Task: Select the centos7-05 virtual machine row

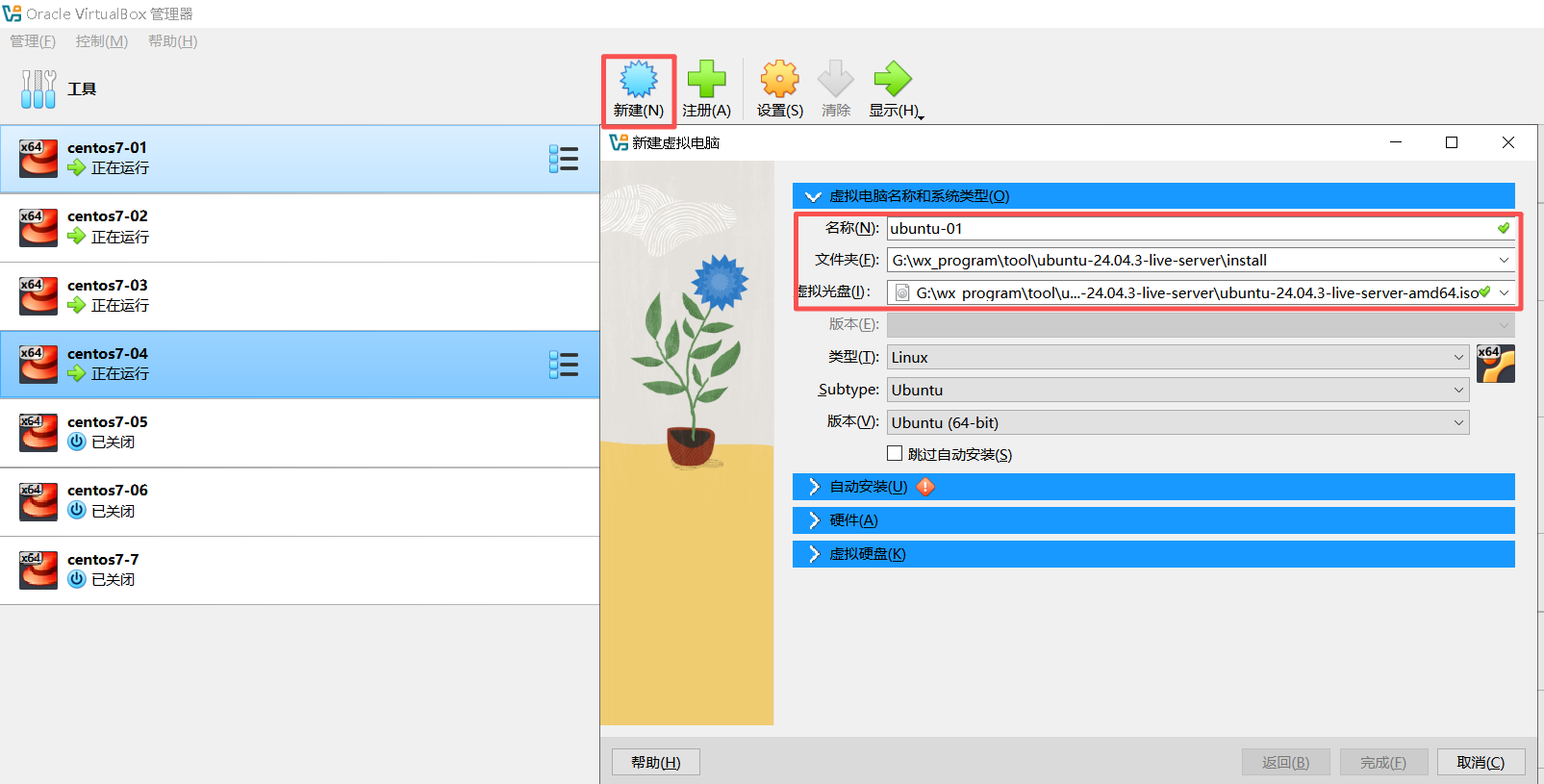Action: coord(299,433)
